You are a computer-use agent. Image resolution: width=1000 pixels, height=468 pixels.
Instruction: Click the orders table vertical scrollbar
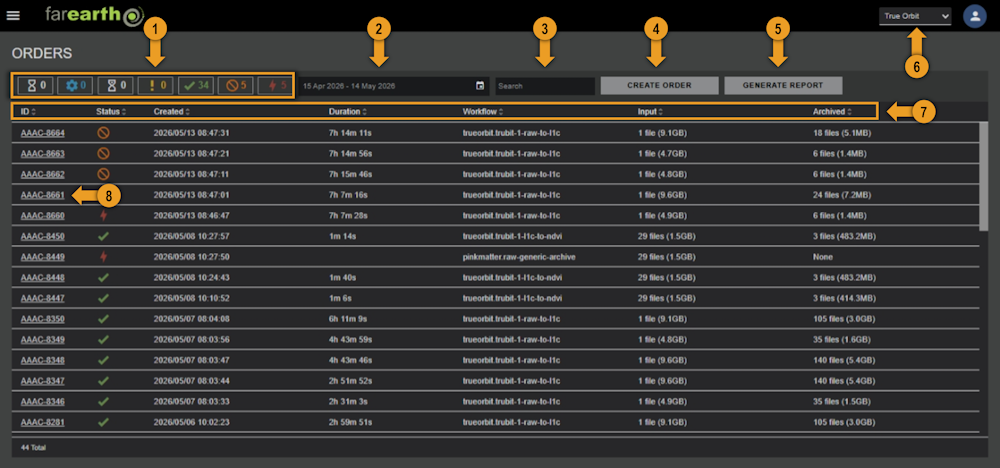coord(984,176)
